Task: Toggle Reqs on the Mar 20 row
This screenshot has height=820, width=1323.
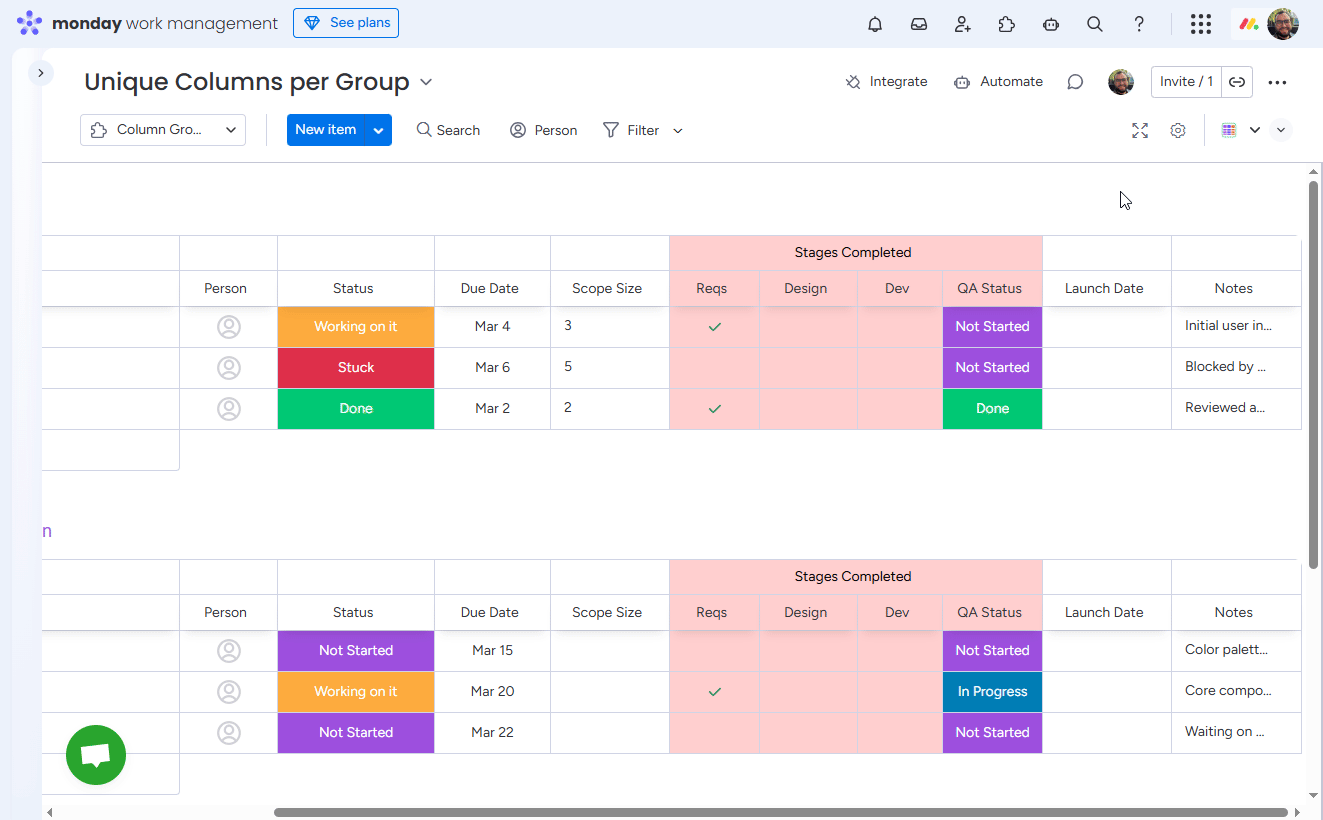Action: click(713, 691)
